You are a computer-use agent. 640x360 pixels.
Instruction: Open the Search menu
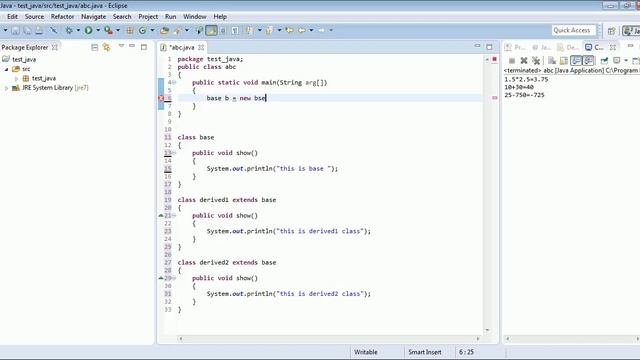coord(122,17)
